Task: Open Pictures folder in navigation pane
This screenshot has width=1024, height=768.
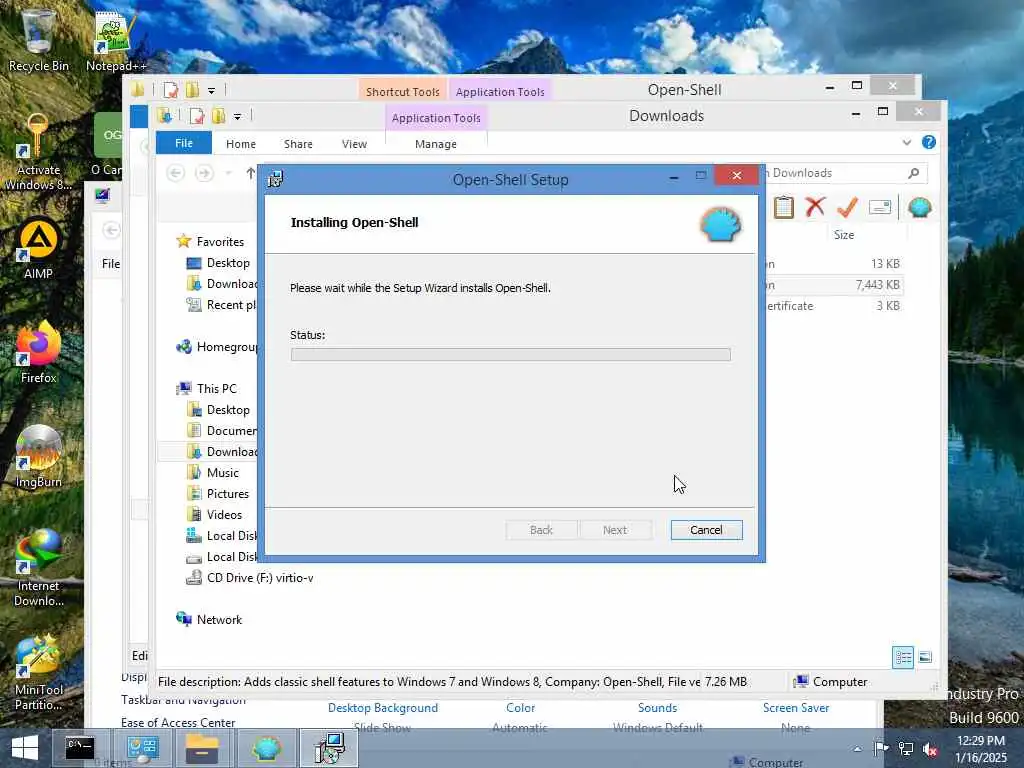Action: coord(227,494)
